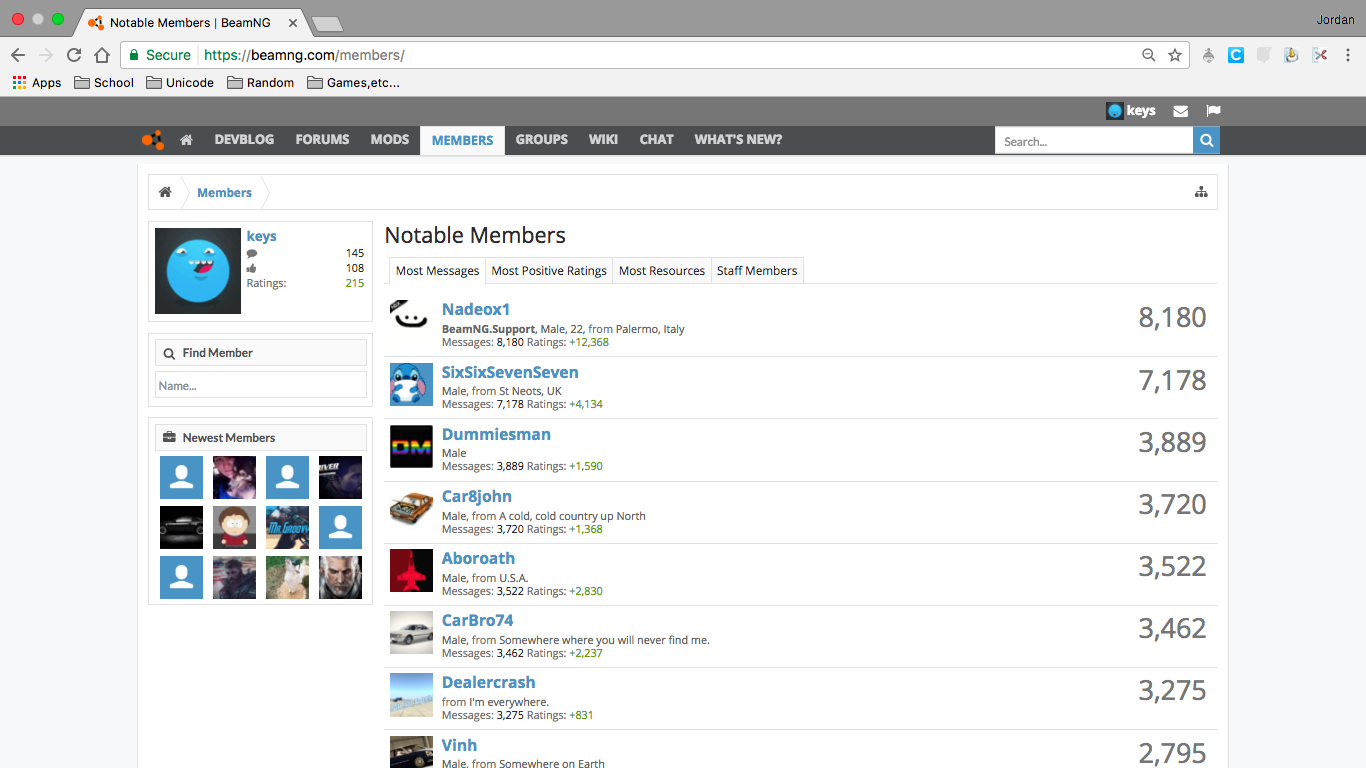Screen dimensions: 1366x768
Task: Open Car8john's orange car avatar
Action: 411,508
